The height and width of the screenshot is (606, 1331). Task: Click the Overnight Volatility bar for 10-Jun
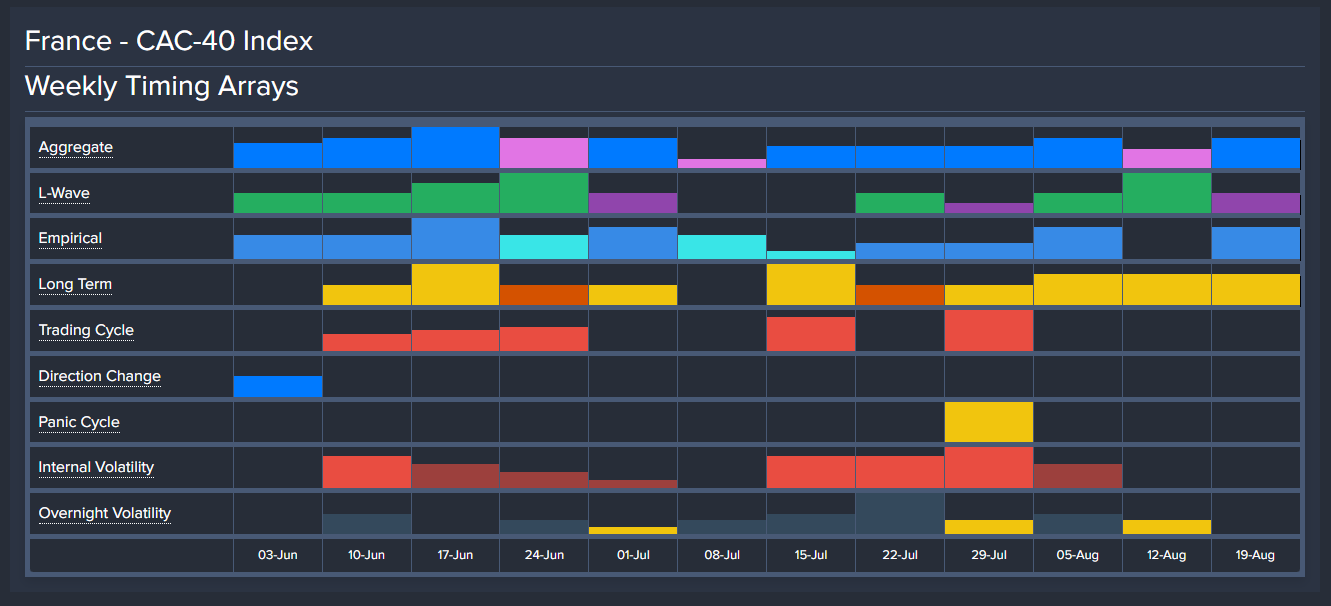(366, 524)
